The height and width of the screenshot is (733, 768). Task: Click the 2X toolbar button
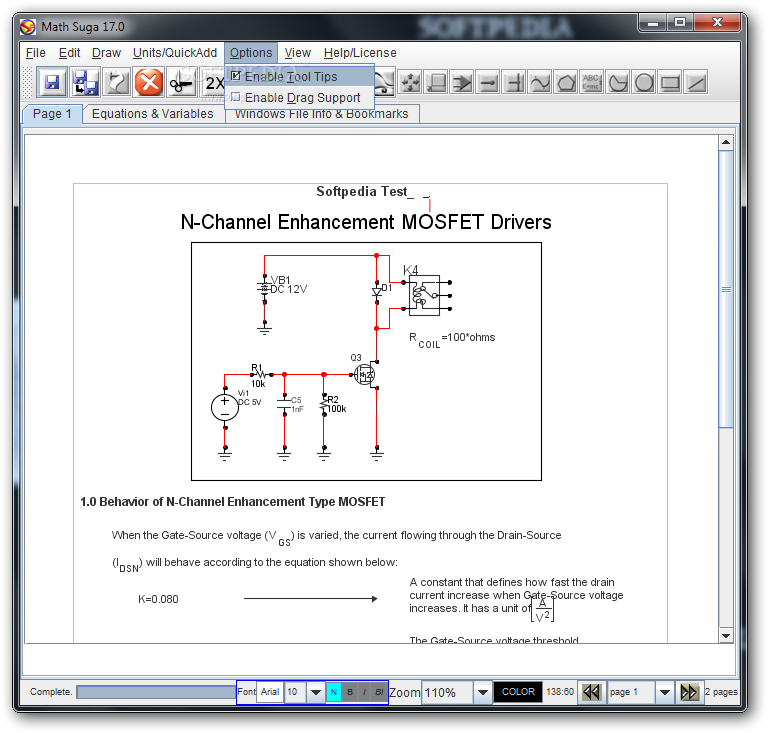point(214,82)
